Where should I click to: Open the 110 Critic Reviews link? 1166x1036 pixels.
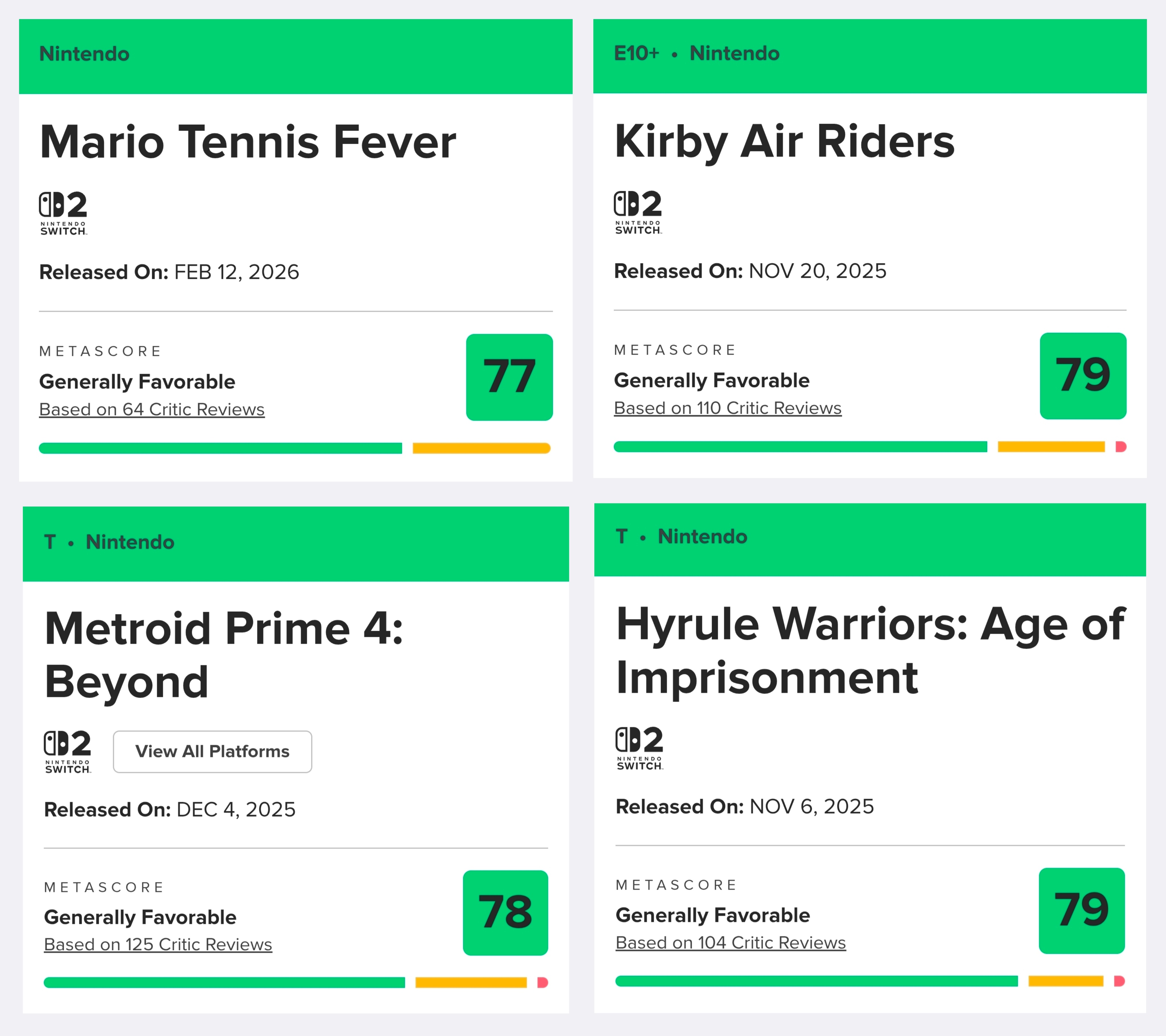727,408
